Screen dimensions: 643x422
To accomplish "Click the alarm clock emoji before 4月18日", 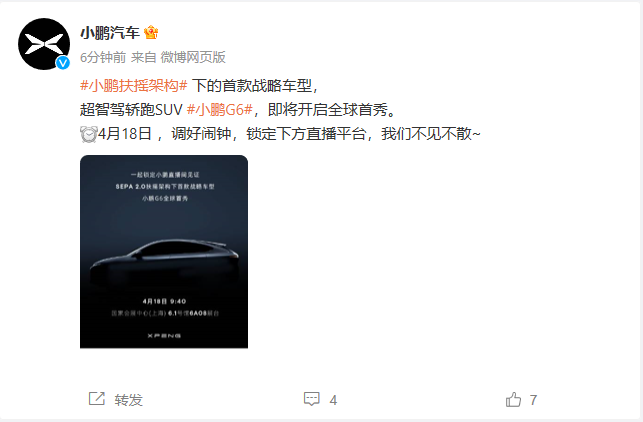I will [88, 134].
